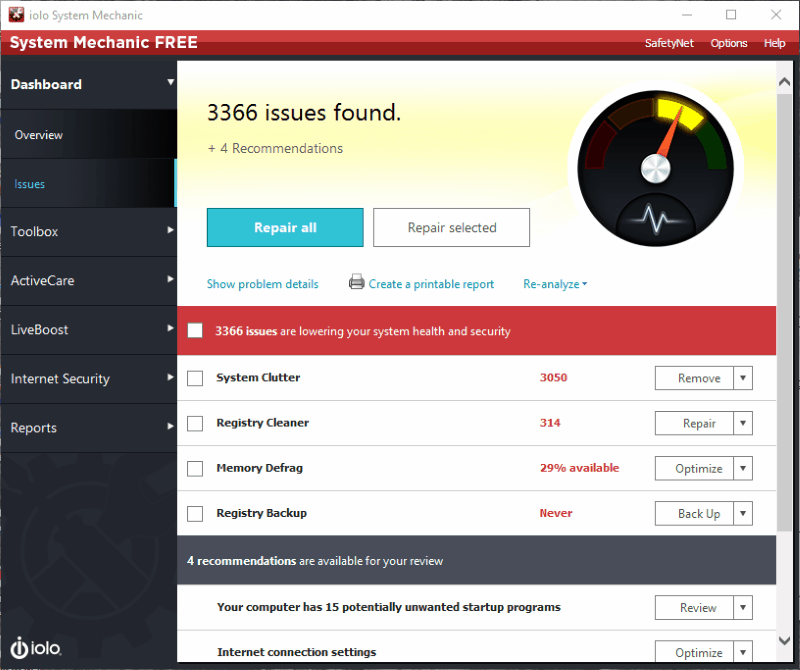Click the '29% available' memory value
Viewport: 800px width, 670px height.
tap(579, 467)
